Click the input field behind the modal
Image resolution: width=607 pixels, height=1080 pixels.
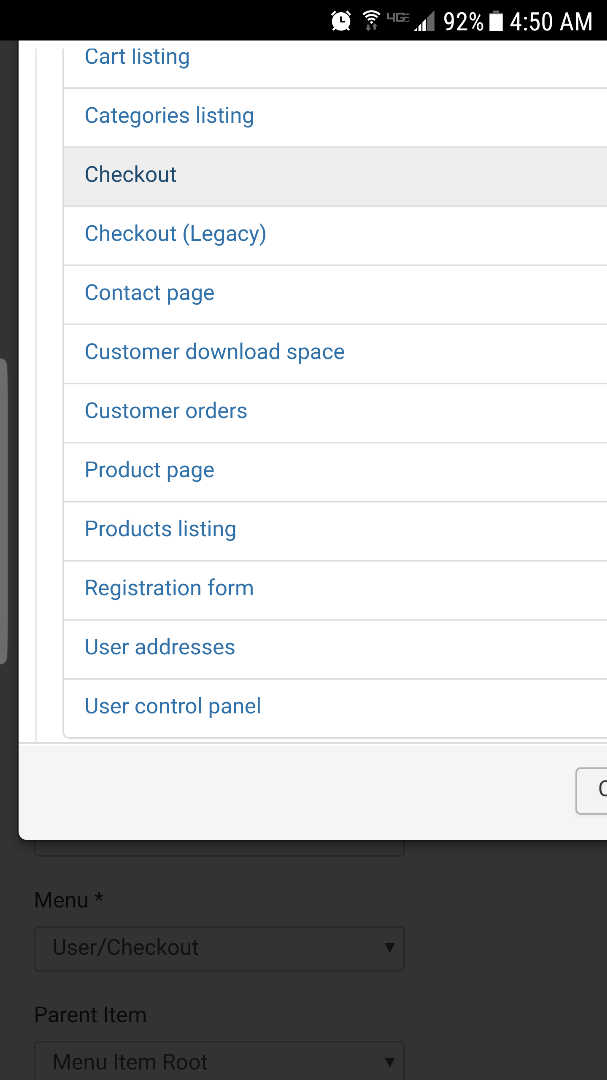[219, 848]
